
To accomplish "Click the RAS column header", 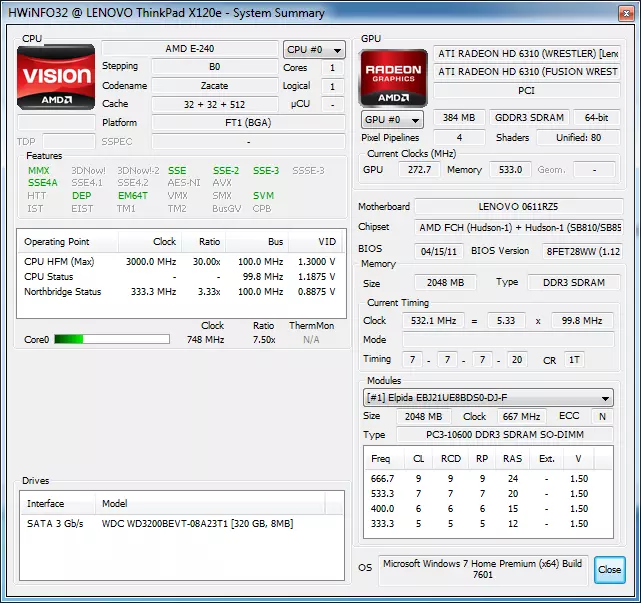I will (512, 459).
